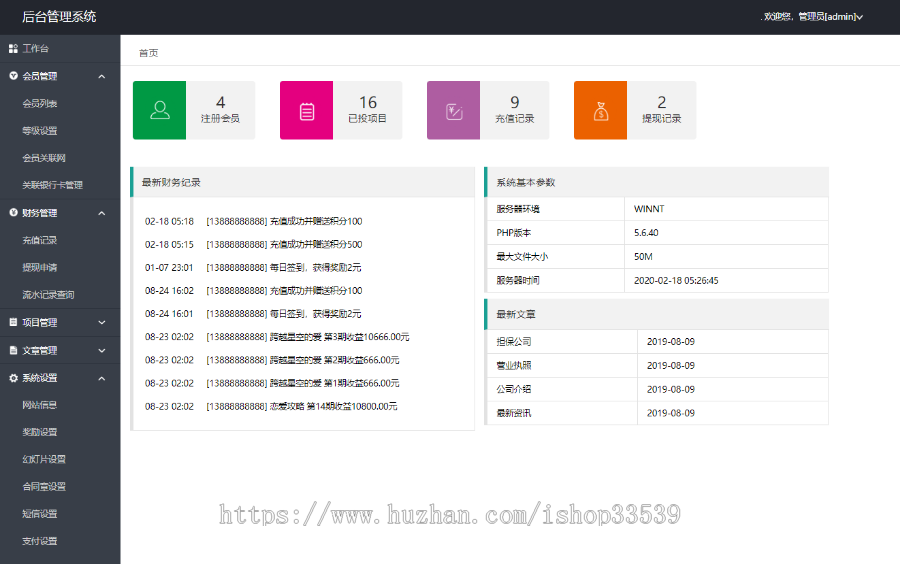Open the 最新资讯 article
This screenshot has width=900, height=564.
[514, 413]
